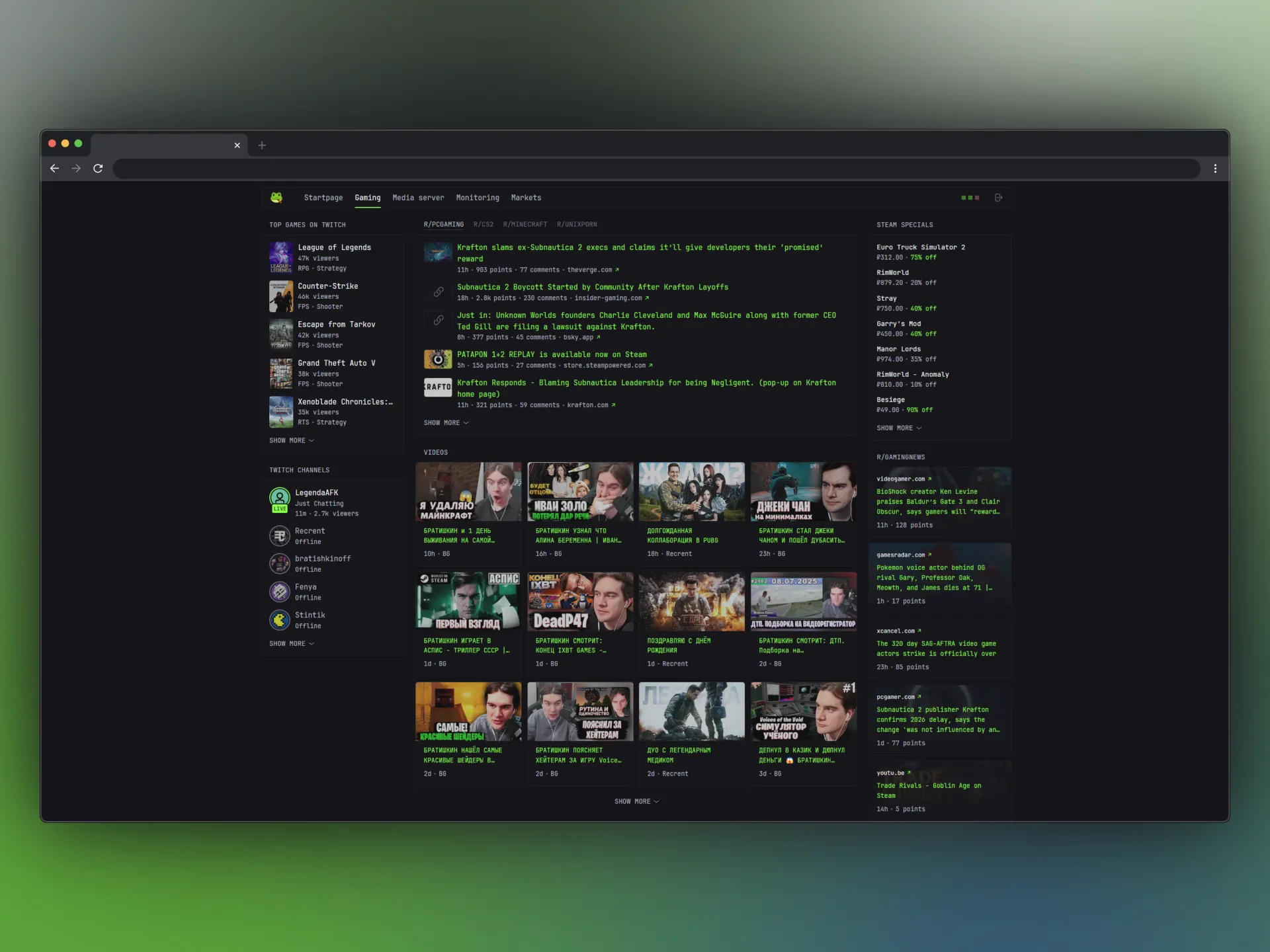
Task: Select the R/PCGAMING subreddit tab
Action: pos(444,225)
